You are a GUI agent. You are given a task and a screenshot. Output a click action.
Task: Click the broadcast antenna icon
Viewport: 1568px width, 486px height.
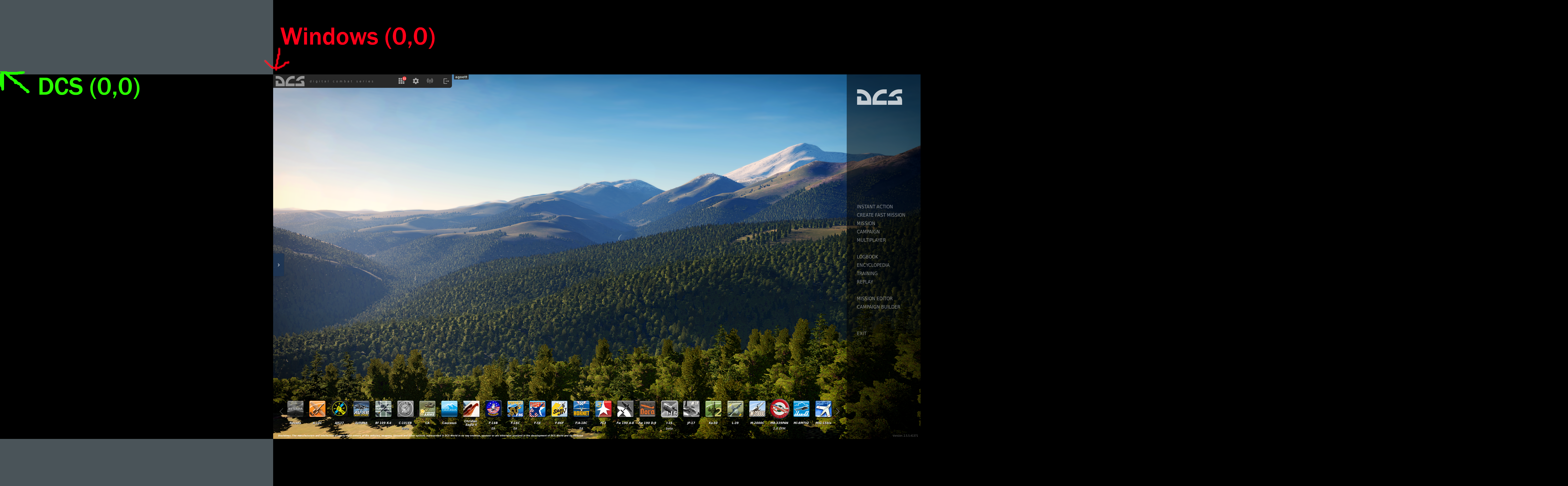(430, 81)
